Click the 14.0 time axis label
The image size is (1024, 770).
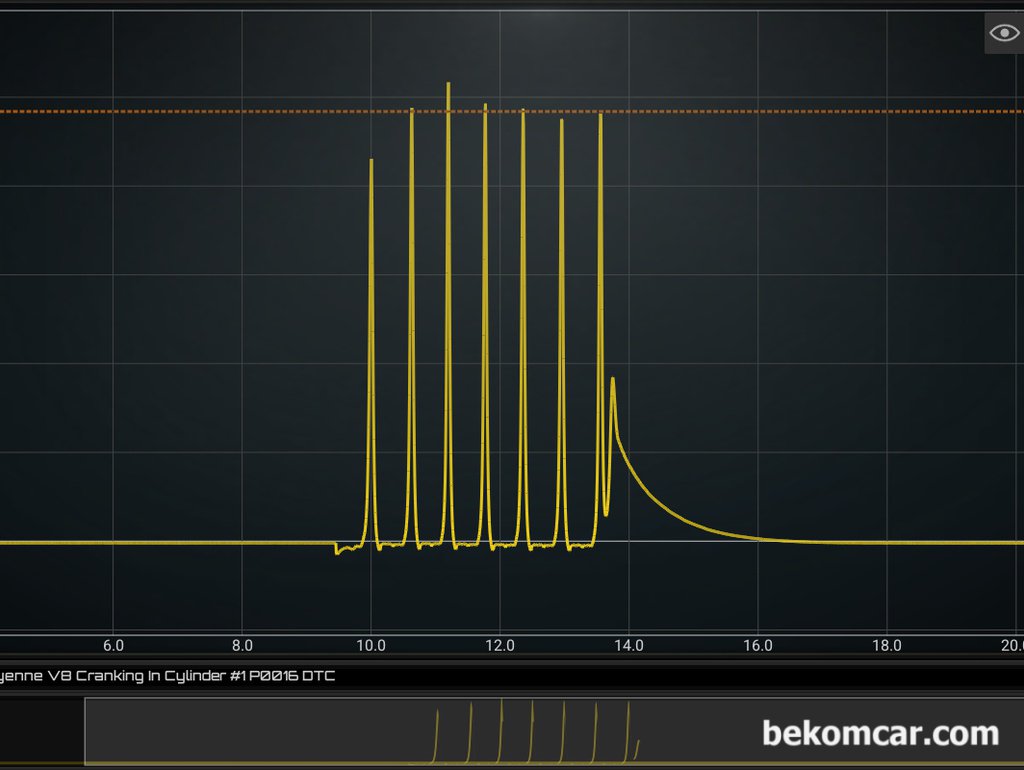click(629, 646)
